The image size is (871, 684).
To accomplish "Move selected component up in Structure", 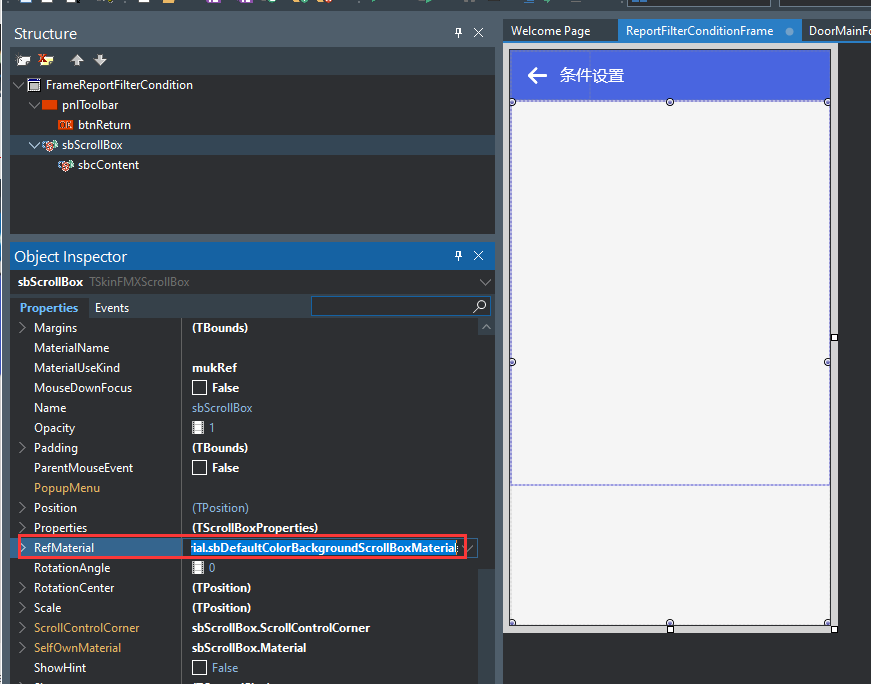I will point(77,60).
